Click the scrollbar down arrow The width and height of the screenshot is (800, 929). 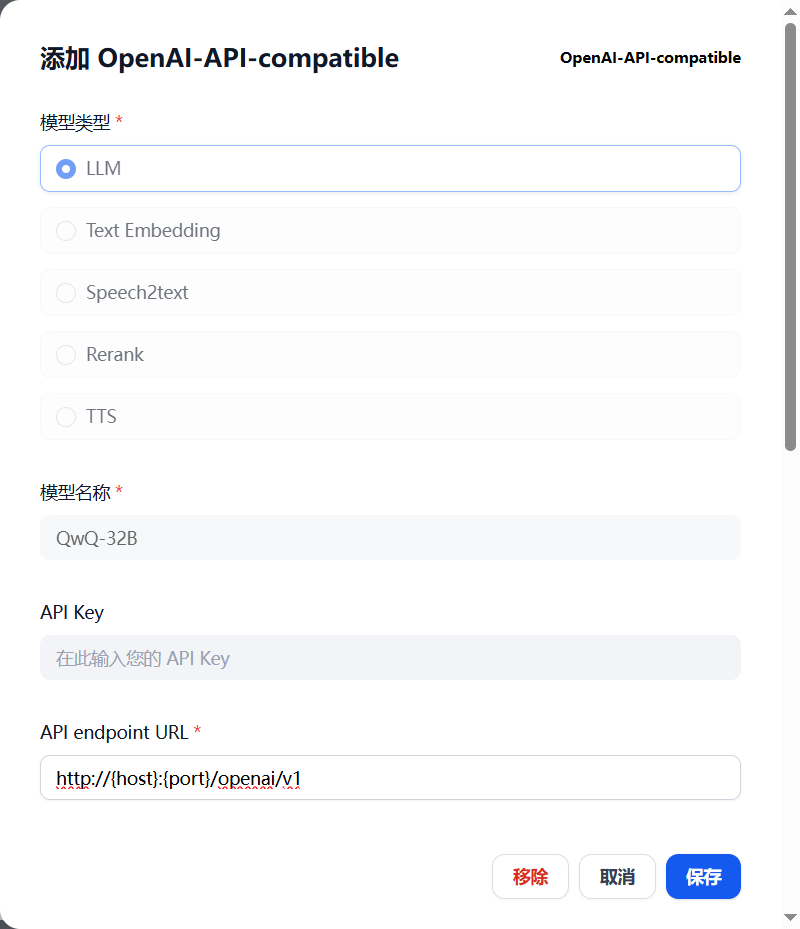pyautogui.click(x=791, y=917)
